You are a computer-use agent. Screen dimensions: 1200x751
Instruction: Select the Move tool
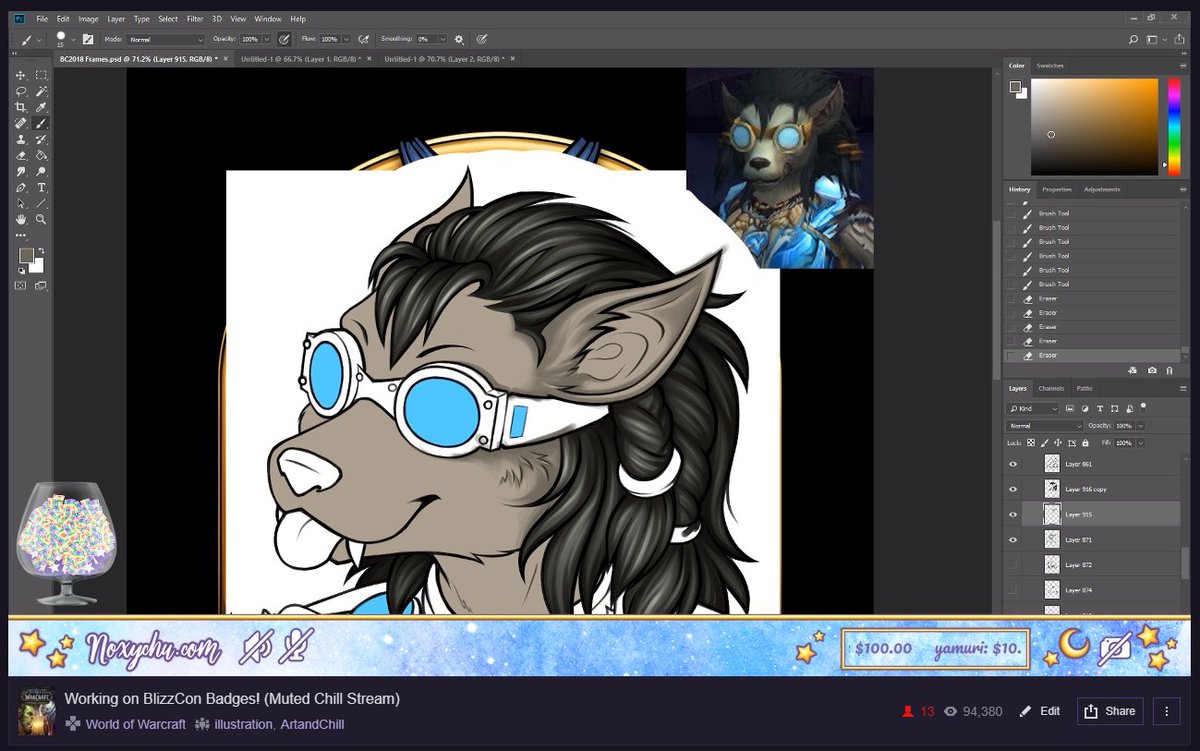click(21, 75)
